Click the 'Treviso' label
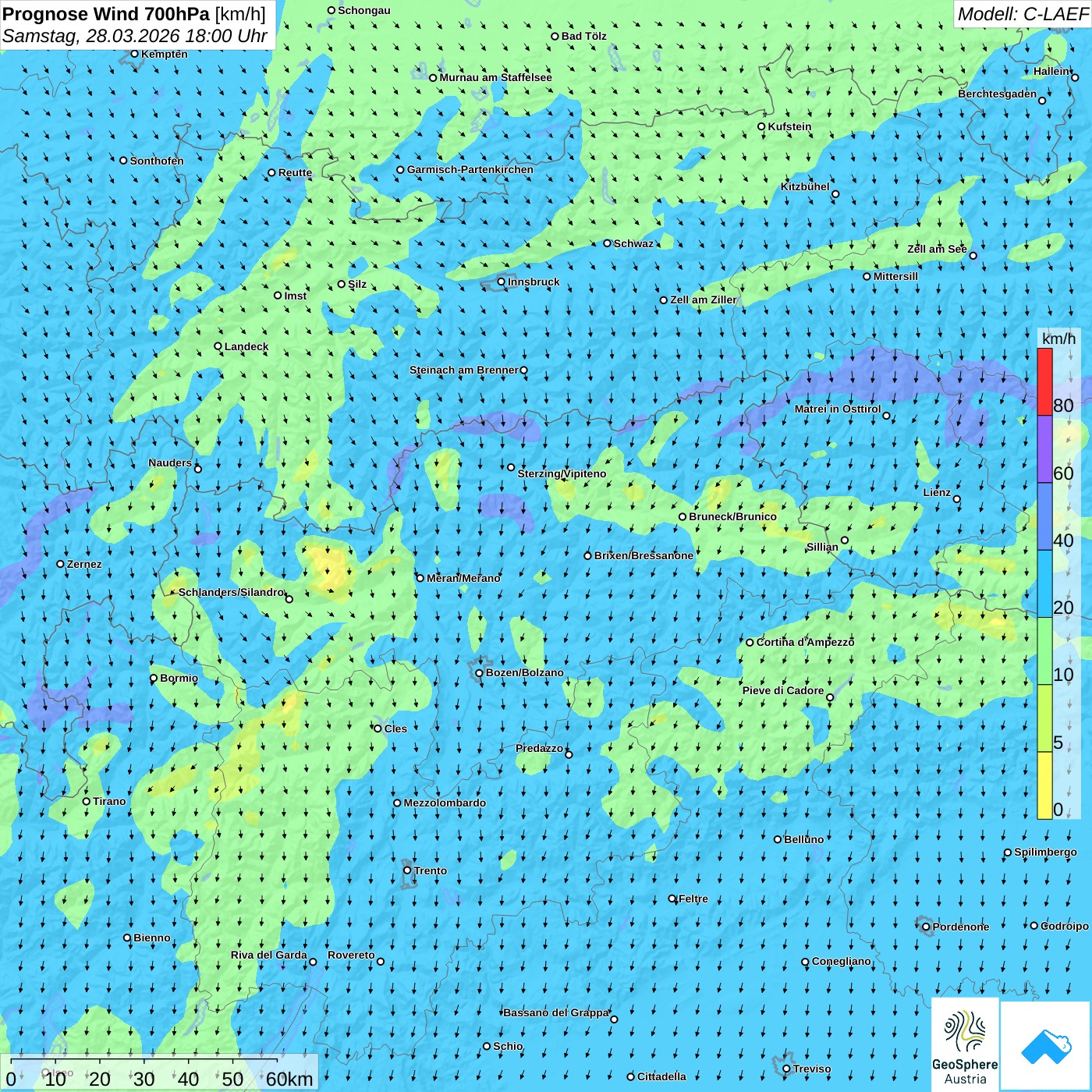The height and width of the screenshot is (1092, 1092). (812, 1069)
